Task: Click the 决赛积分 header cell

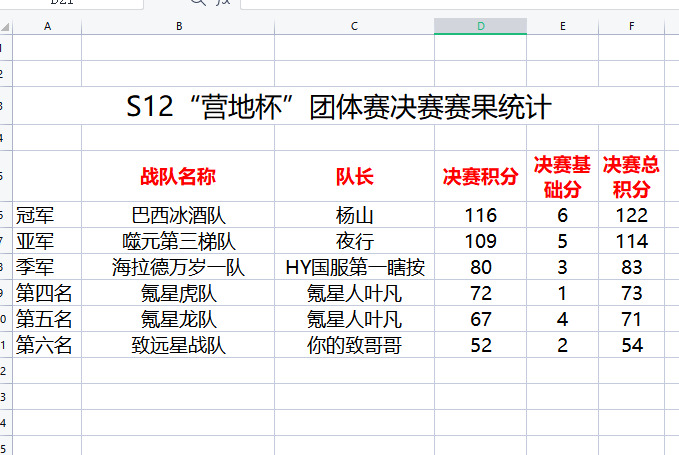Action: pos(480,177)
